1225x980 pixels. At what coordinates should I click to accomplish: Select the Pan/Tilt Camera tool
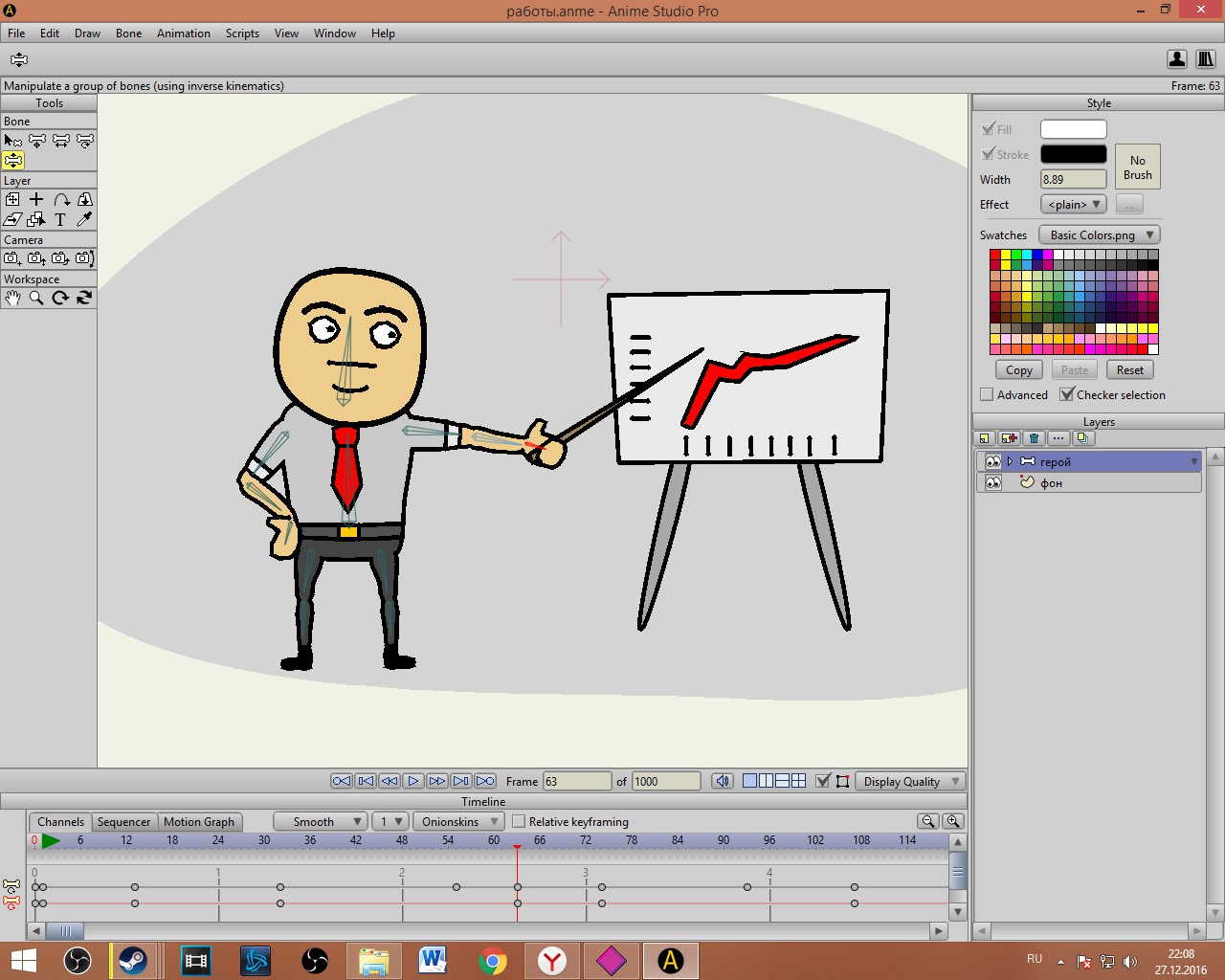coord(84,258)
